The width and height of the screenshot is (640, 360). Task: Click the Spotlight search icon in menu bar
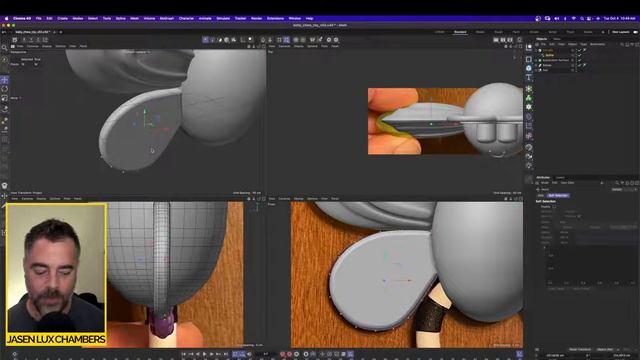tap(582, 18)
